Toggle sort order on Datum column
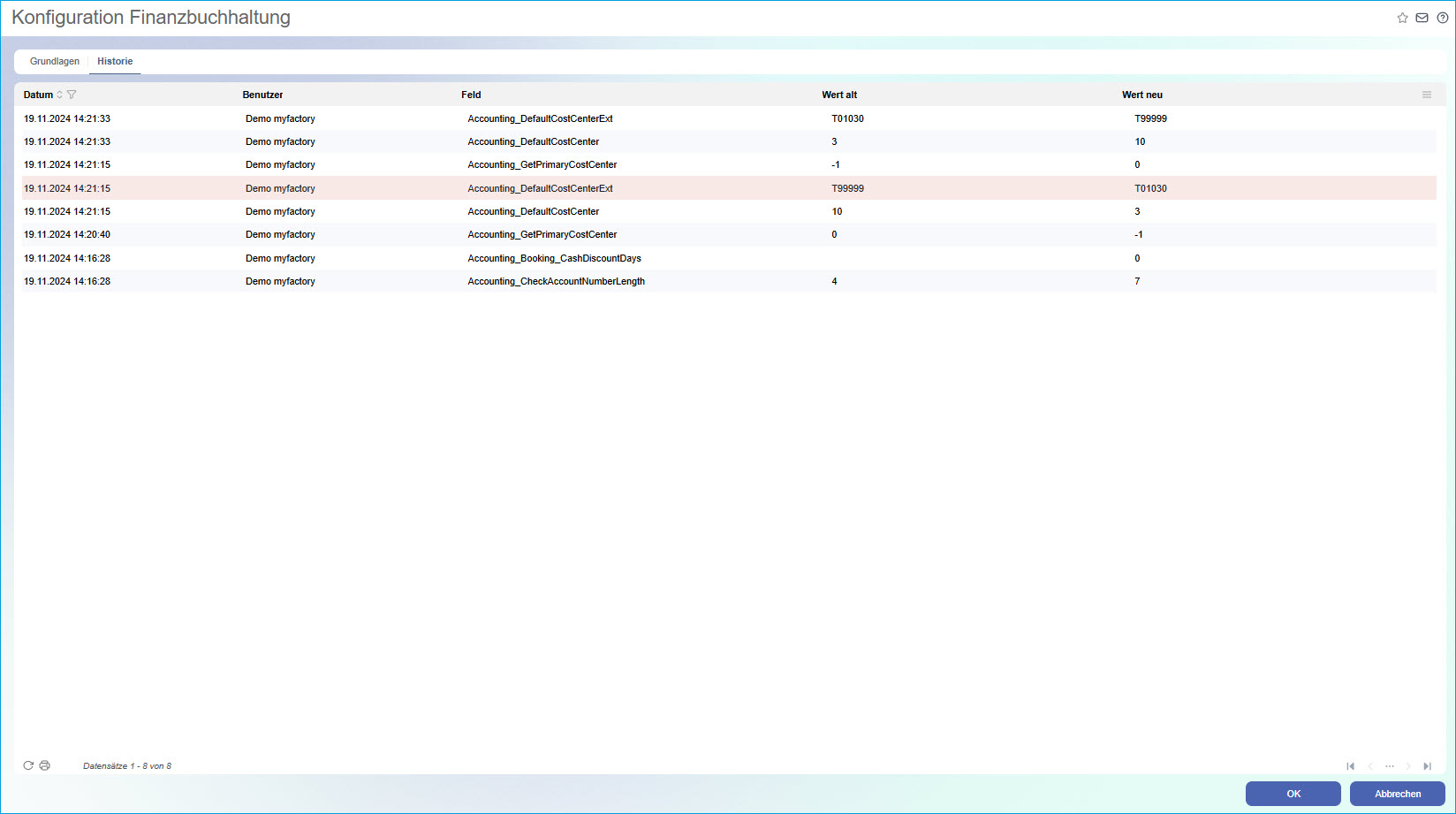1456x814 pixels. 60,95
